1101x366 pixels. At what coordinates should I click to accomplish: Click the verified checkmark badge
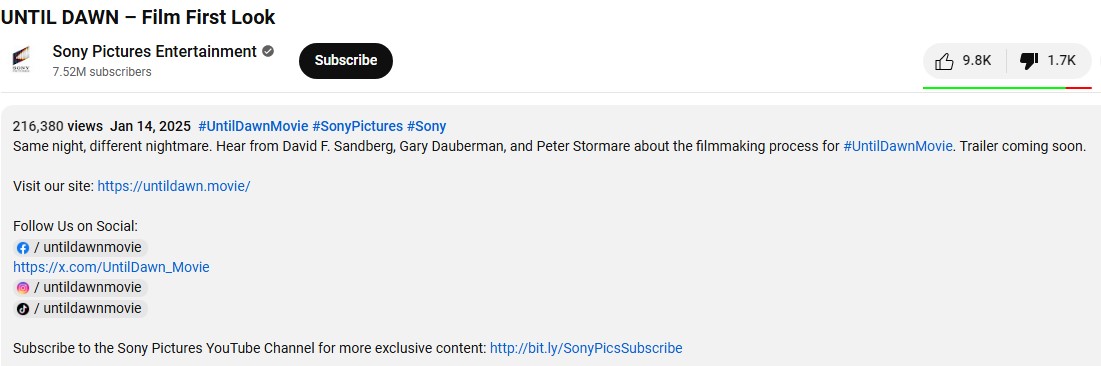(x=268, y=51)
